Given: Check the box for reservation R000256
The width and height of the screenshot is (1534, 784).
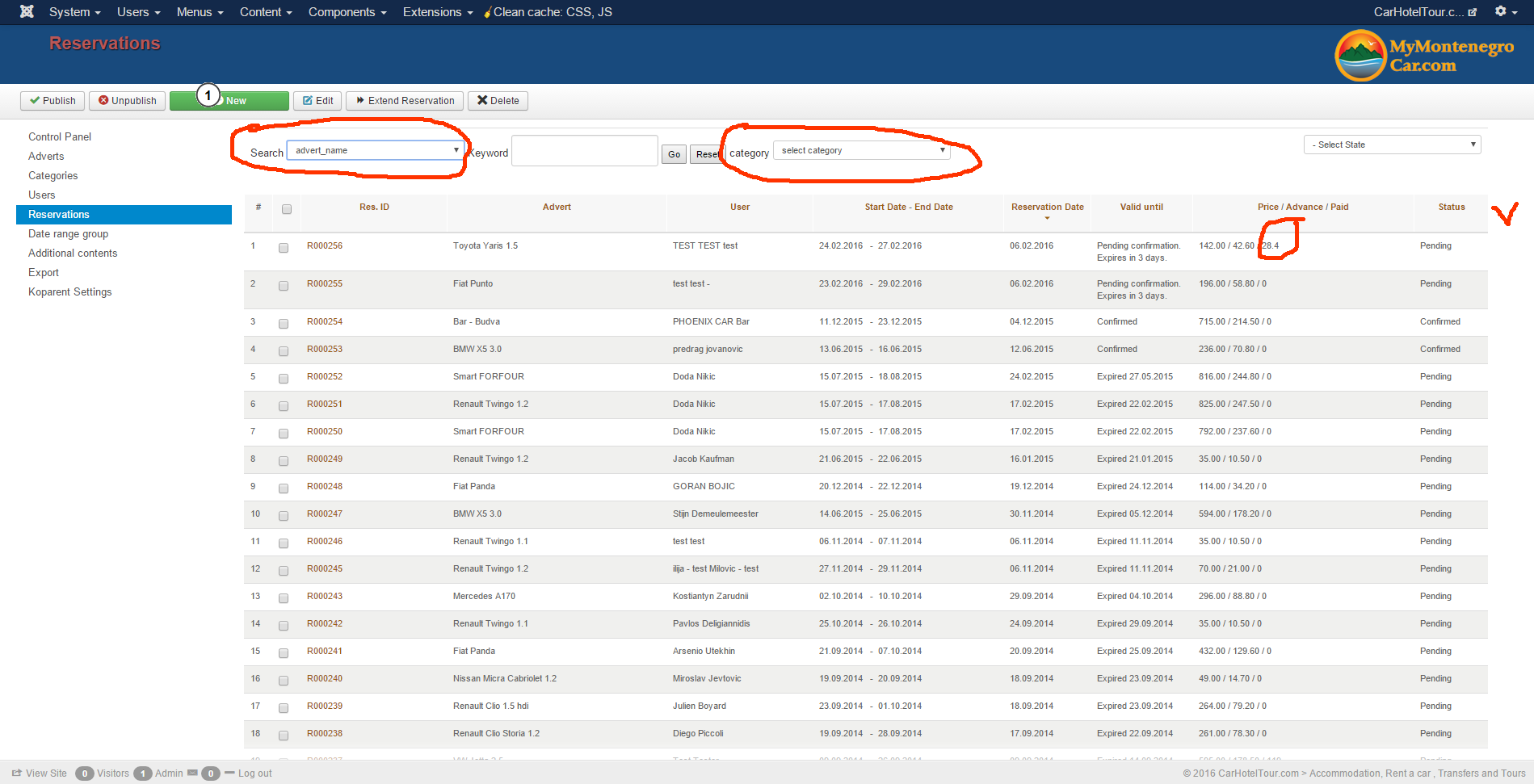Looking at the screenshot, I should [x=284, y=248].
